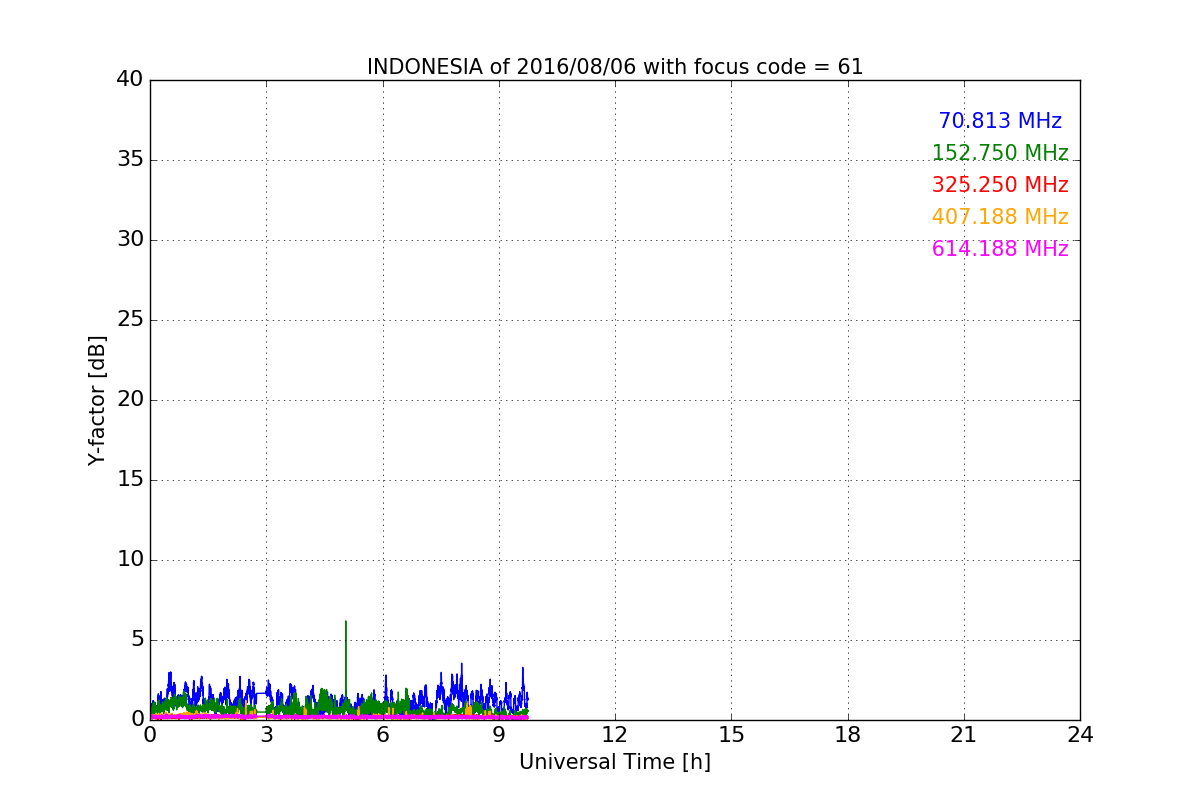Click the x-axis tick label 21
The width and height of the screenshot is (1200, 800).
click(964, 734)
